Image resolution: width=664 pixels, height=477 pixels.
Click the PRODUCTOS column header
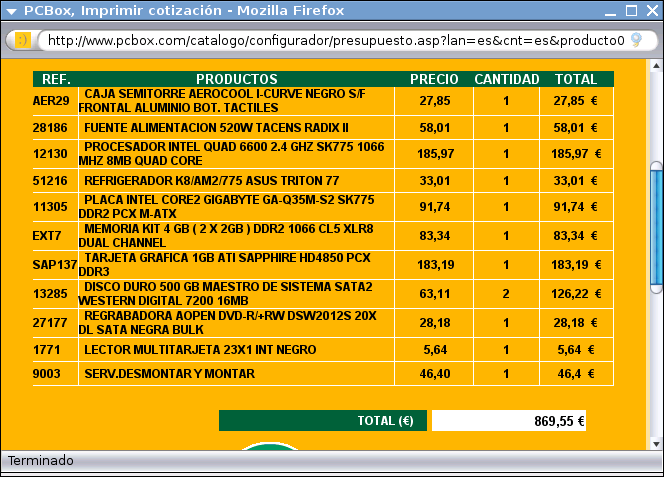point(237,79)
